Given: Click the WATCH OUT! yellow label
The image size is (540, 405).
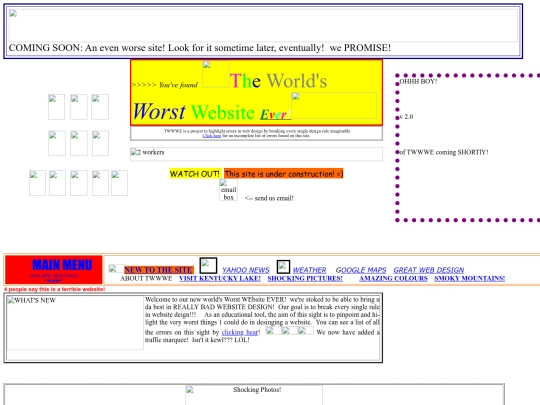Looking at the screenshot, I should coord(195,174).
